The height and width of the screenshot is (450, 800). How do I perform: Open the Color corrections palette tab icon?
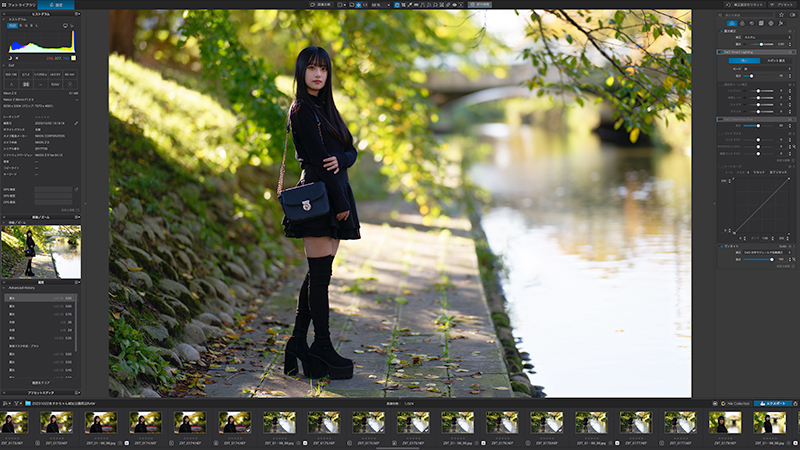(742, 23)
